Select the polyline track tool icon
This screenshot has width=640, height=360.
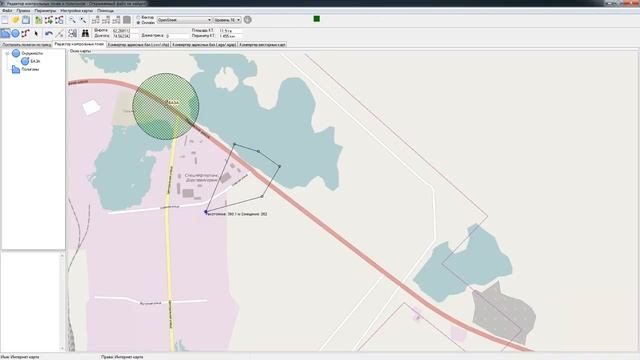26,33
